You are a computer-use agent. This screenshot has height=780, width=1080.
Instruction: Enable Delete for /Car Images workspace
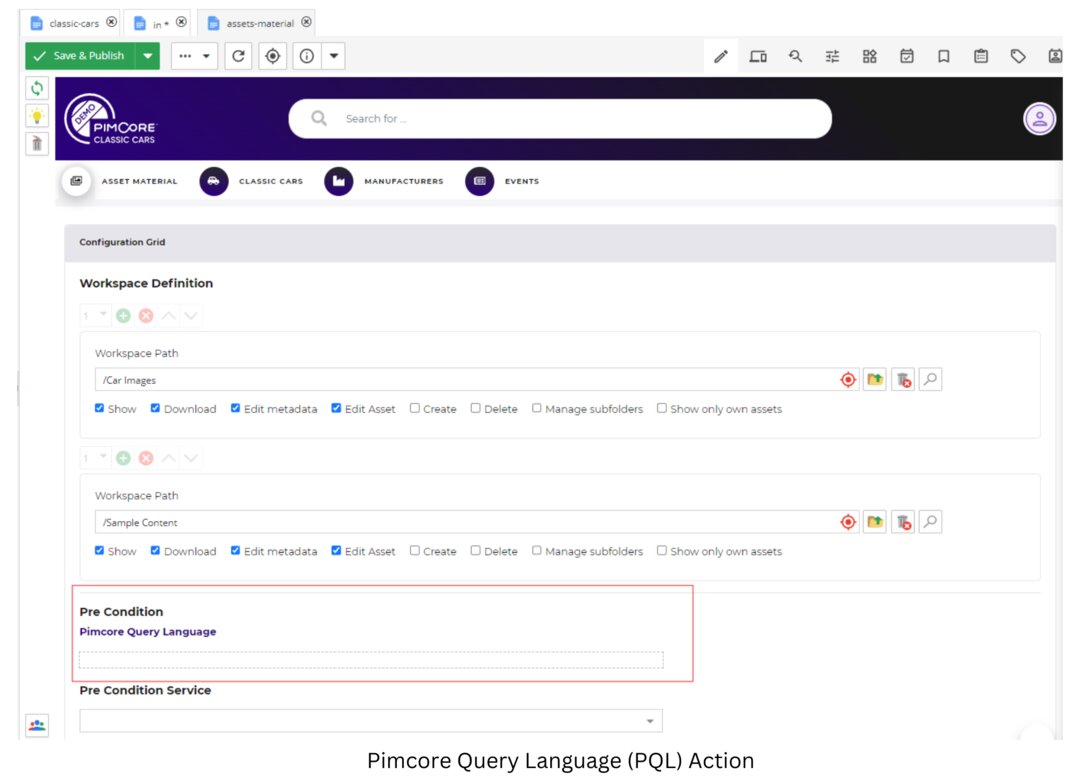[475, 408]
